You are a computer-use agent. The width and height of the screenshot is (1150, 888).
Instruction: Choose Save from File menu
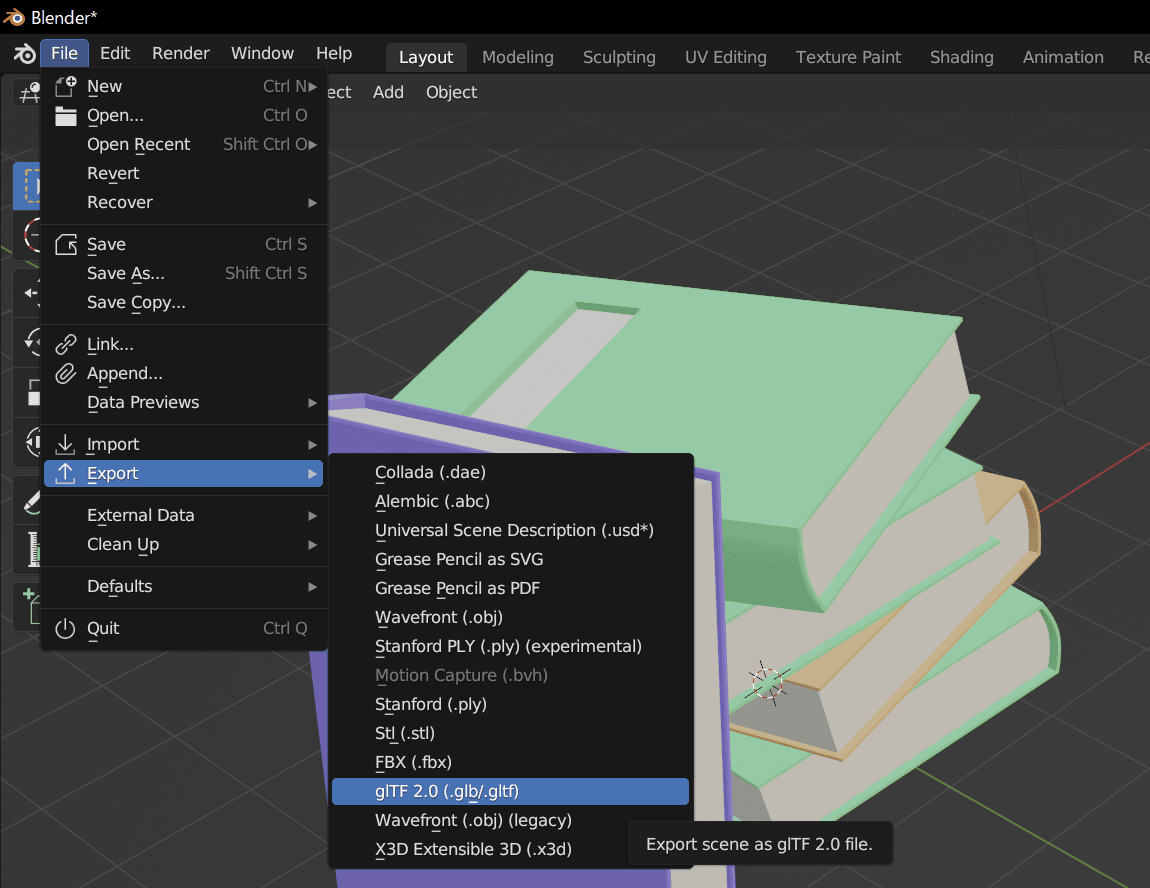pos(183,244)
